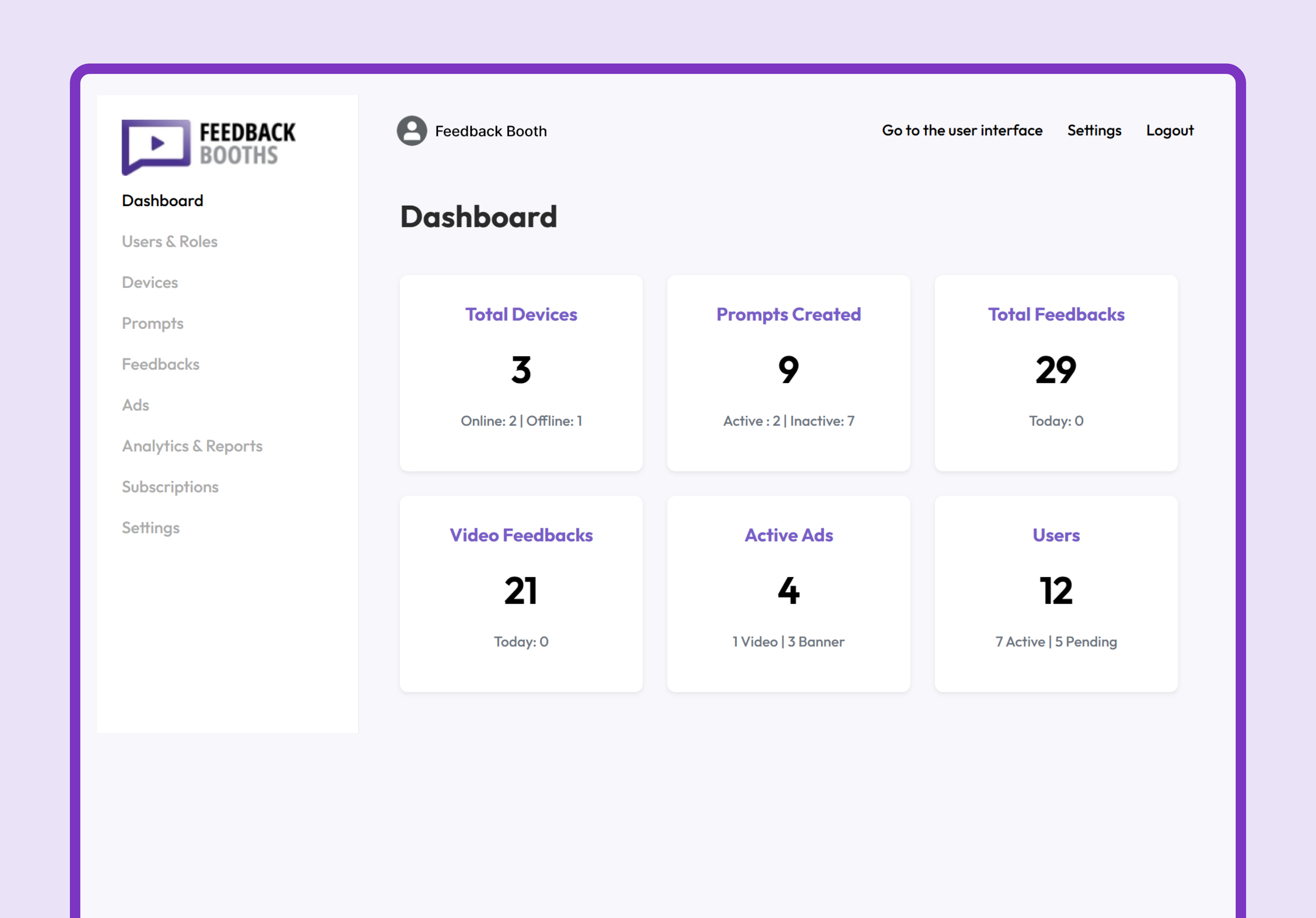The width and height of the screenshot is (1316, 918).
Task: Open Dashboard in the sidebar
Action: [x=163, y=201]
